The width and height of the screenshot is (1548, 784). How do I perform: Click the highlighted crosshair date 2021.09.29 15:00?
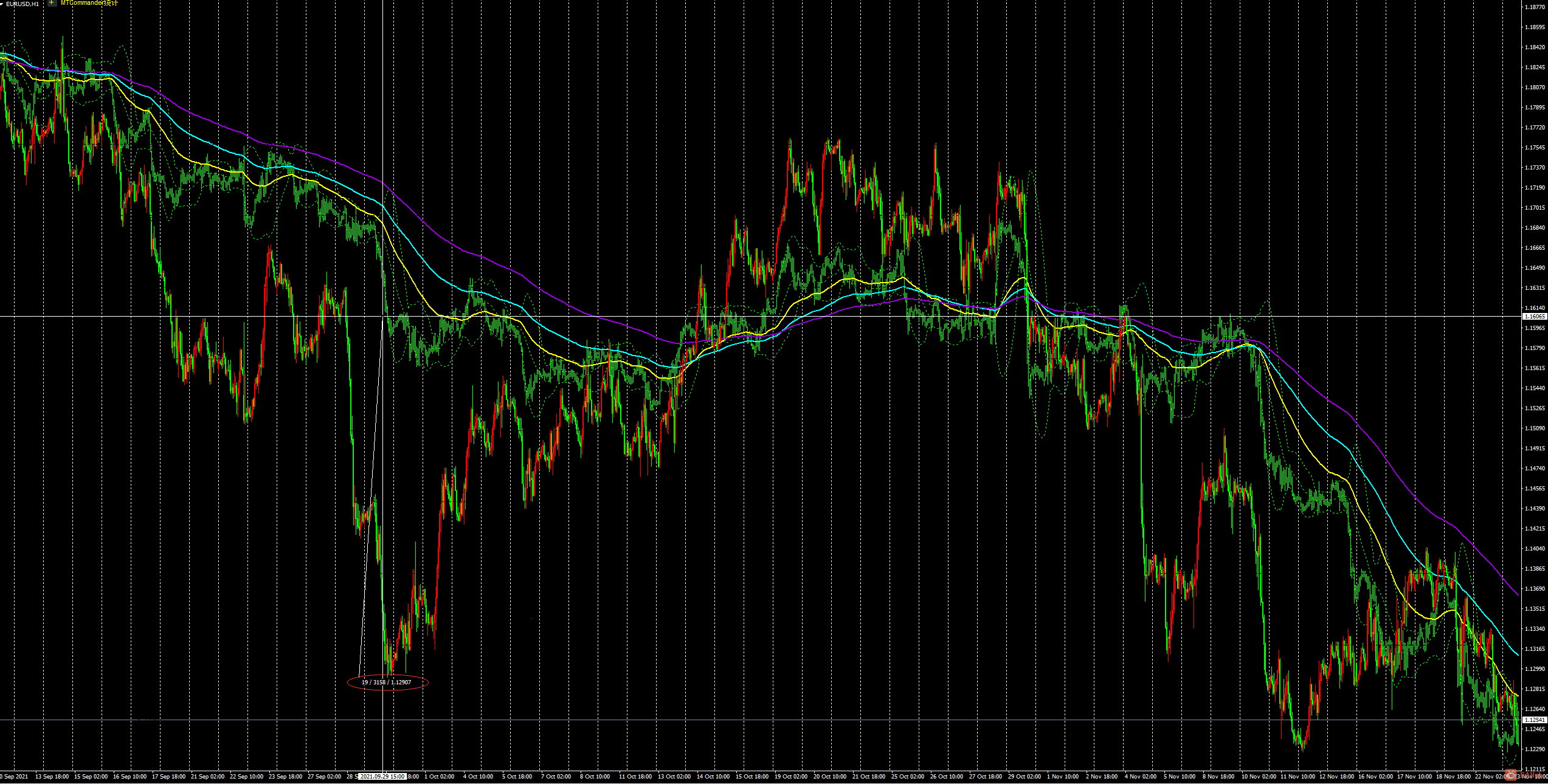coord(382,777)
